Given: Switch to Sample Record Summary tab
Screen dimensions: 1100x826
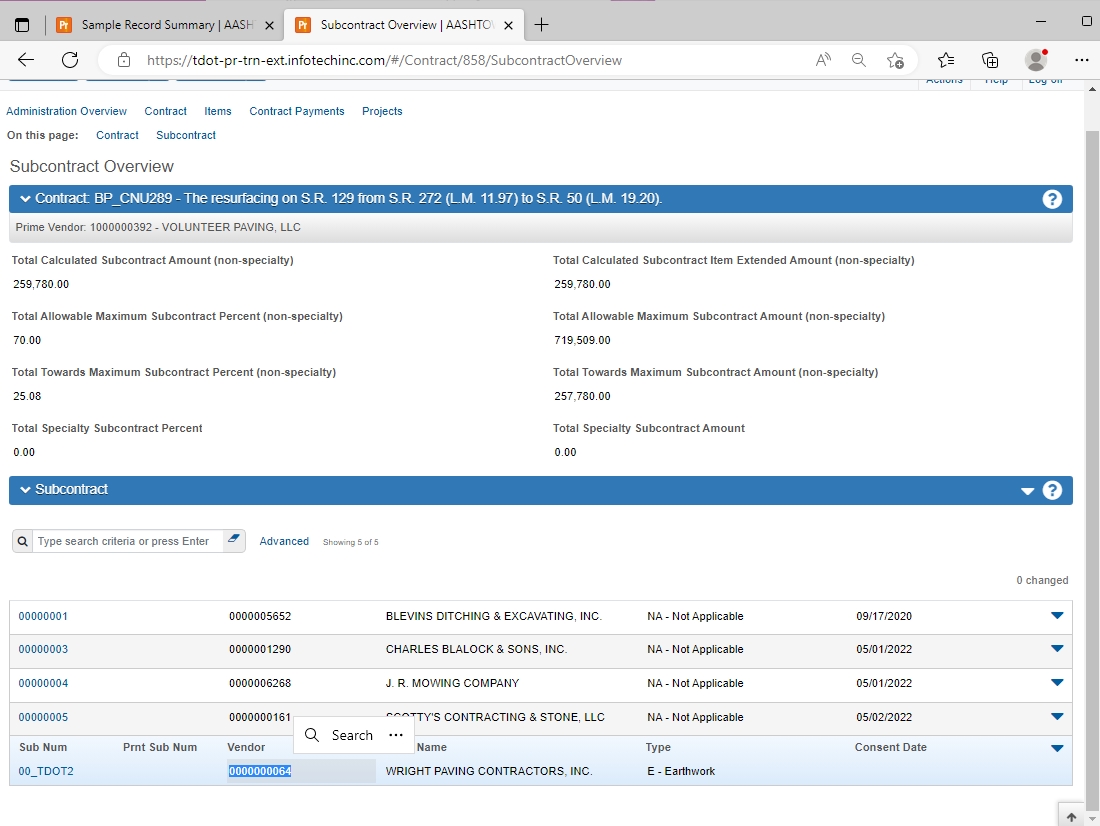Looking at the screenshot, I should coord(167,25).
